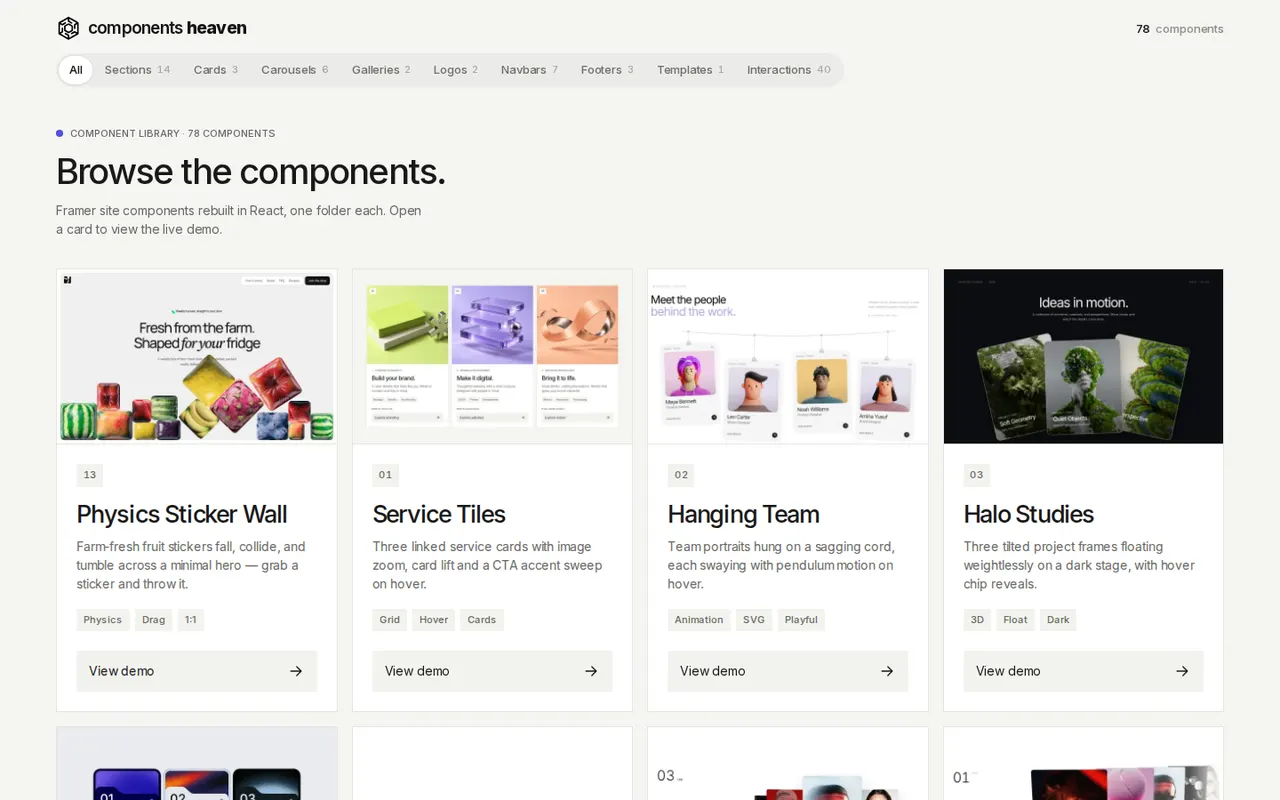Click the Dark tag chip
The height and width of the screenshot is (800, 1280).
[x=1058, y=620]
